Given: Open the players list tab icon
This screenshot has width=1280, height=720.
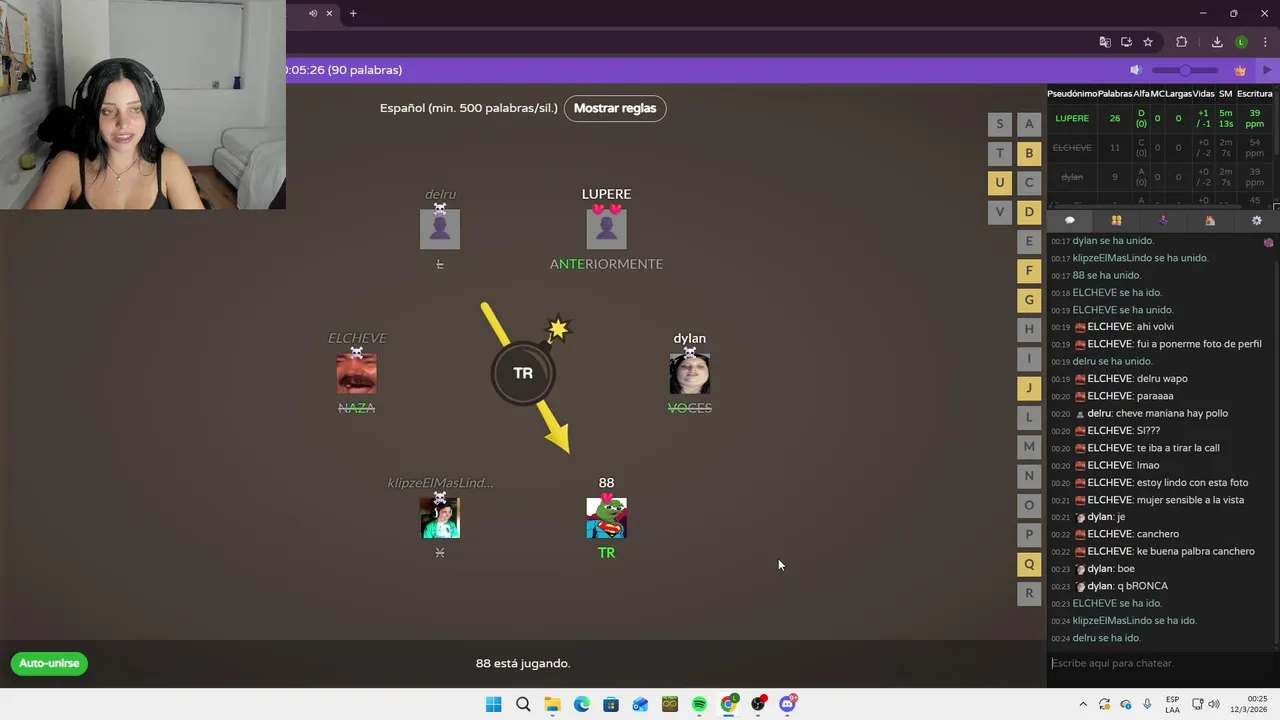Looking at the screenshot, I should point(1116,220).
